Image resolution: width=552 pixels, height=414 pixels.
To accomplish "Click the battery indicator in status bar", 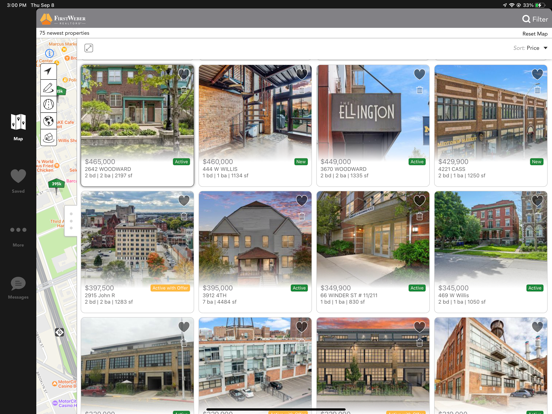I will coord(540,5).
